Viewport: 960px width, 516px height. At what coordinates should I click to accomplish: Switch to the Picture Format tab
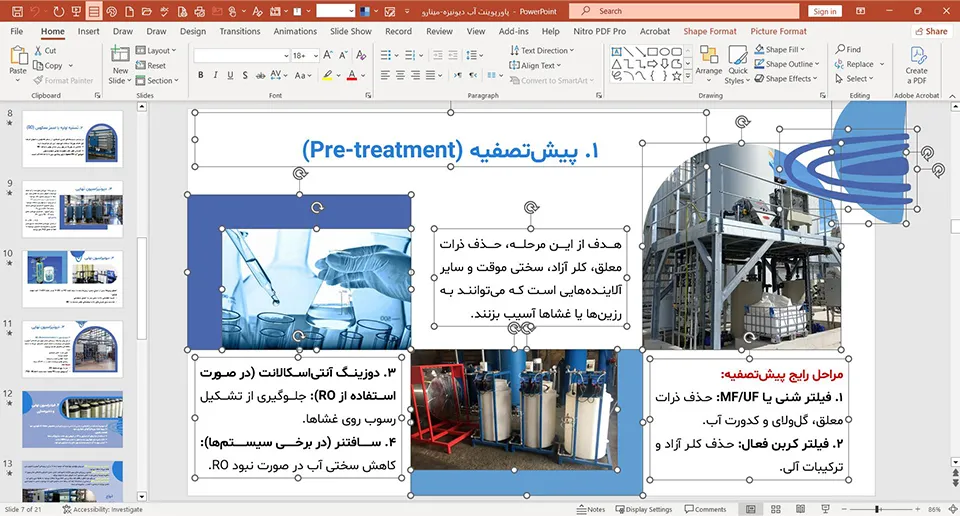coord(779,31)
